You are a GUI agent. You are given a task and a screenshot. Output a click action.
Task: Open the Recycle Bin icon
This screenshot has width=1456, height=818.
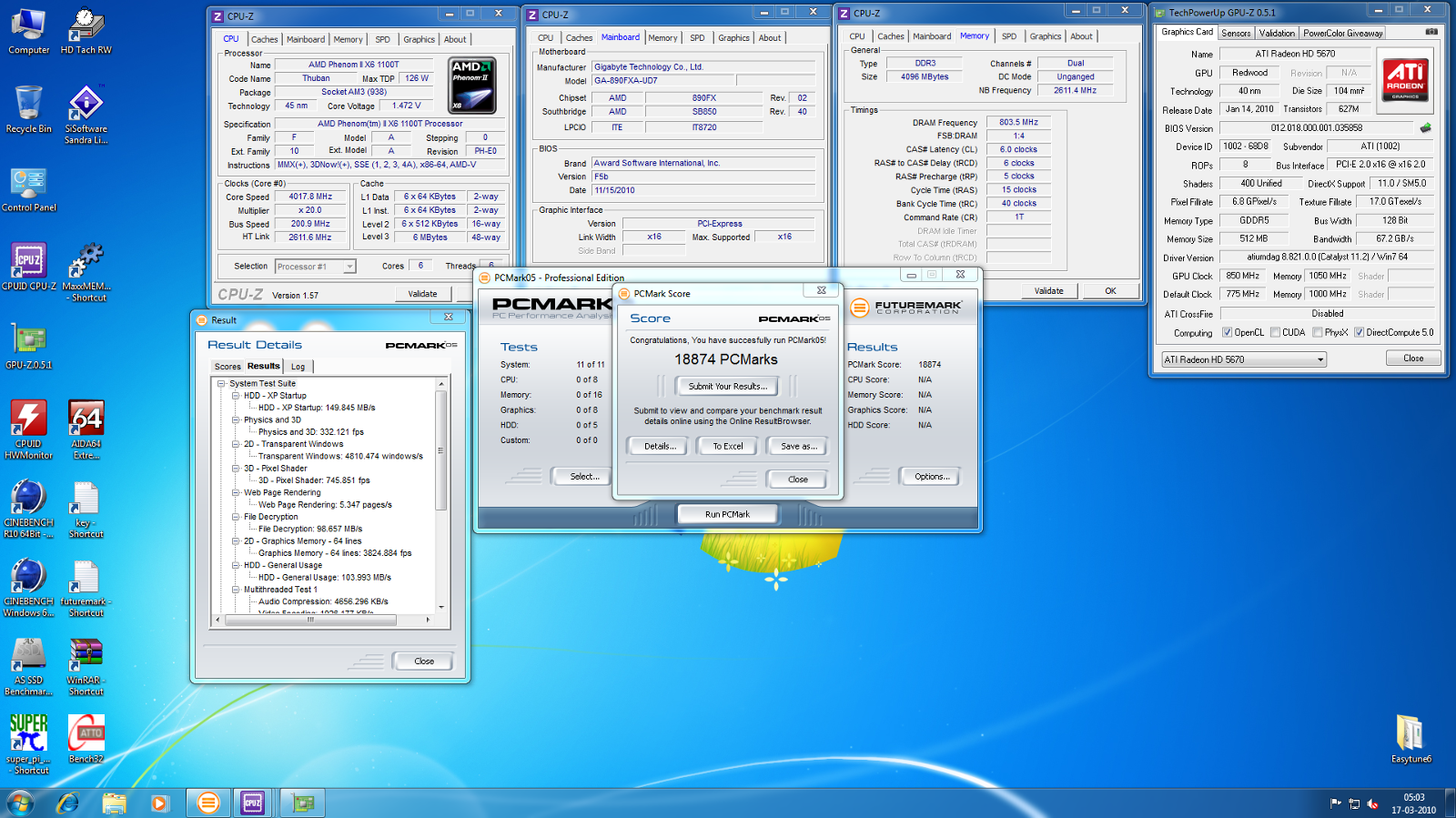click(29, 109)
